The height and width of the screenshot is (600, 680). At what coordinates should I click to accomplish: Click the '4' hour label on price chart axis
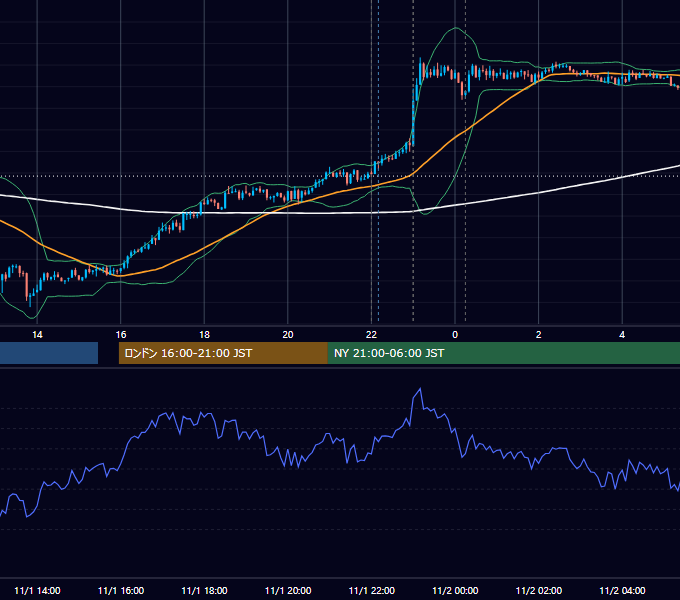coord(622,335)
